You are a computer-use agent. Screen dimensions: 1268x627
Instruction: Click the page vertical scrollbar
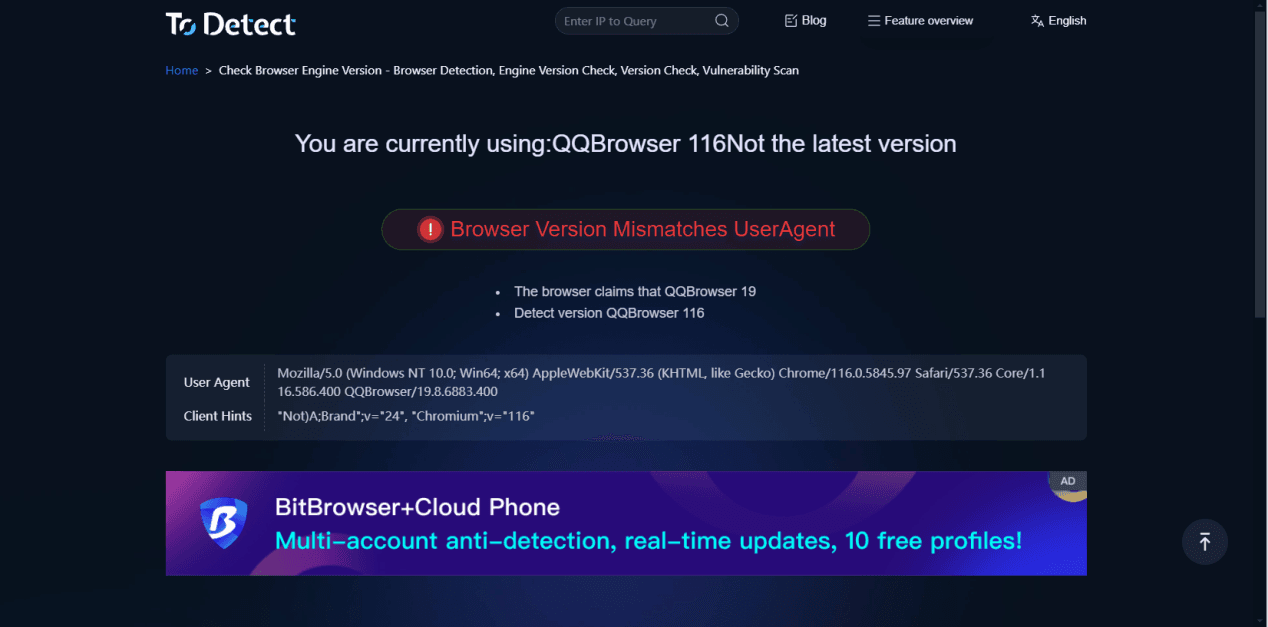(x=1260, y=165)
